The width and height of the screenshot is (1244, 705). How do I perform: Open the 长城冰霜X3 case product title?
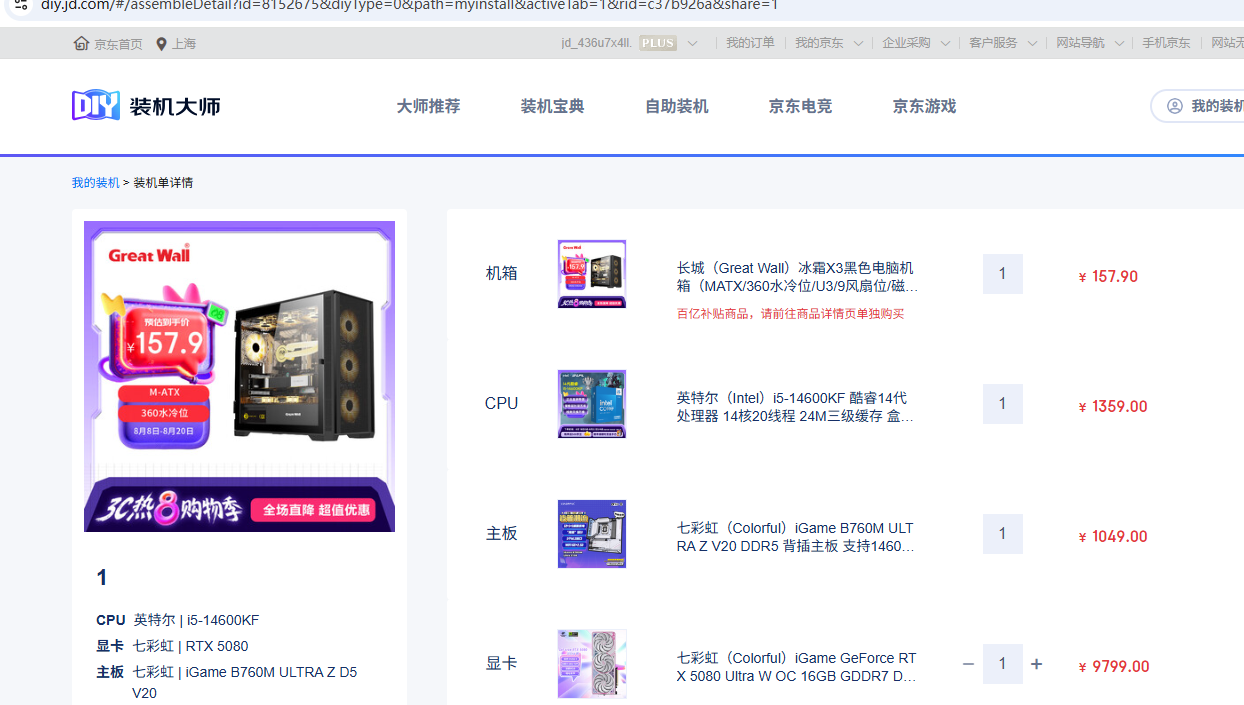[x=796, y=277]
